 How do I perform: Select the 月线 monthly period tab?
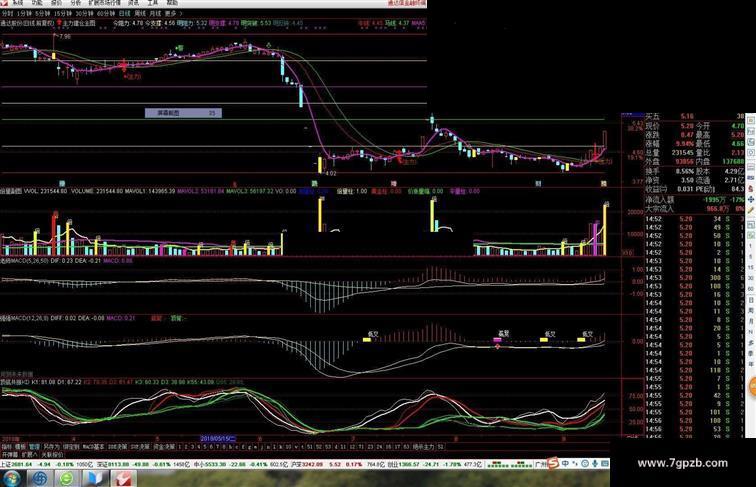155,14
